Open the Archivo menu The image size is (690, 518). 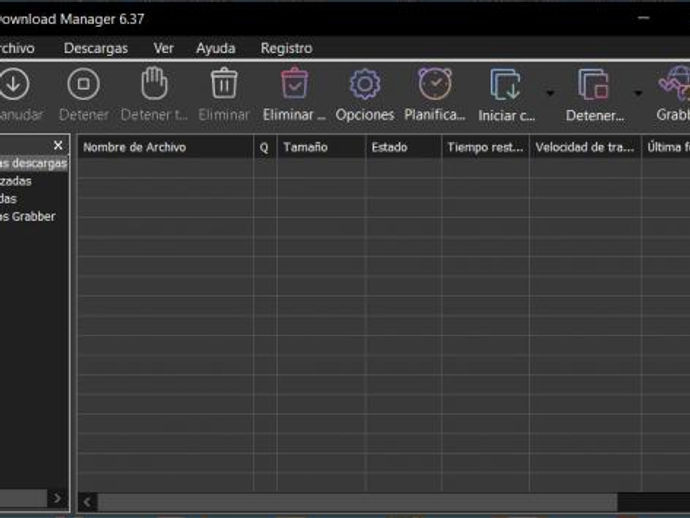(16, 48)
